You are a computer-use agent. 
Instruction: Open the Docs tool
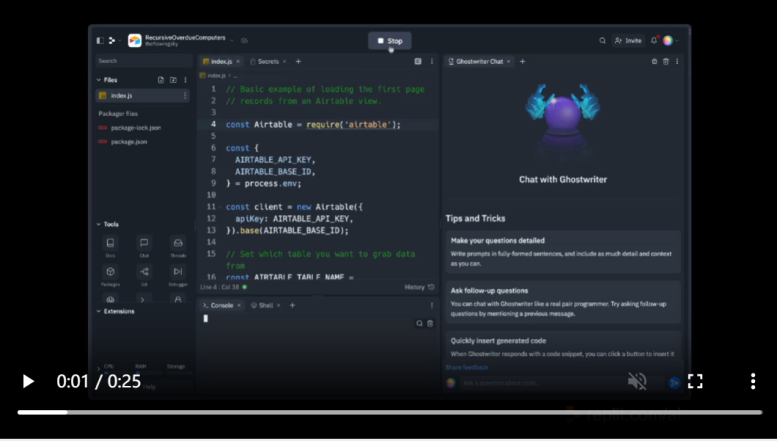pos(111,246)
